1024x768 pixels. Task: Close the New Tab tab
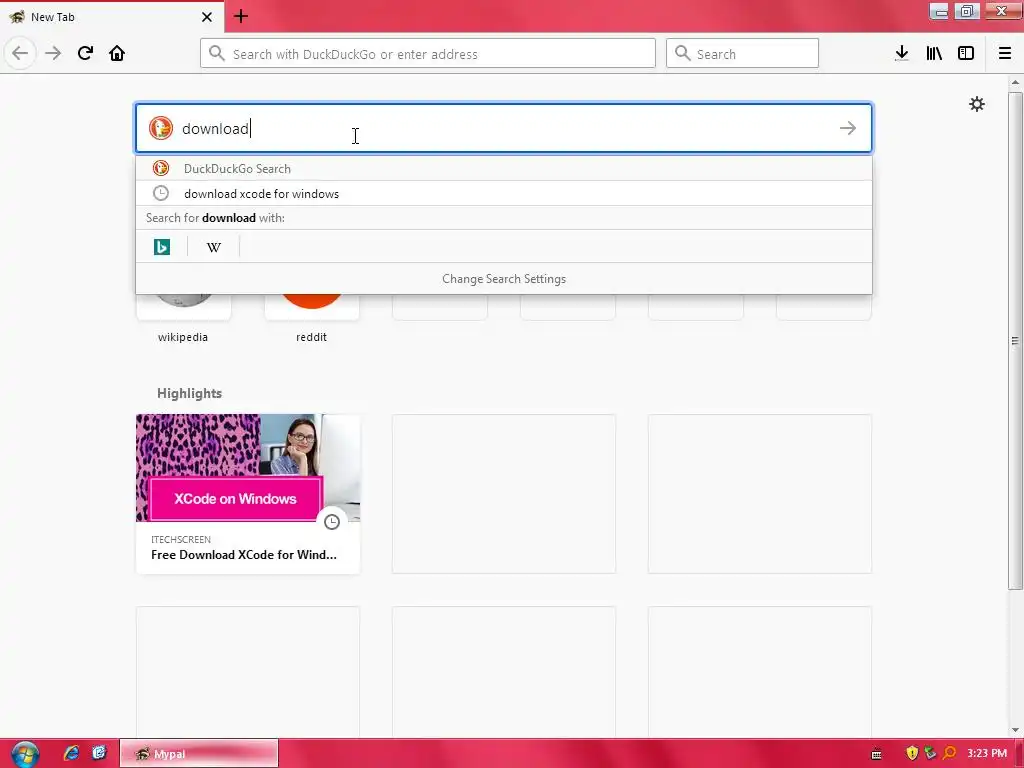point(207,17)
